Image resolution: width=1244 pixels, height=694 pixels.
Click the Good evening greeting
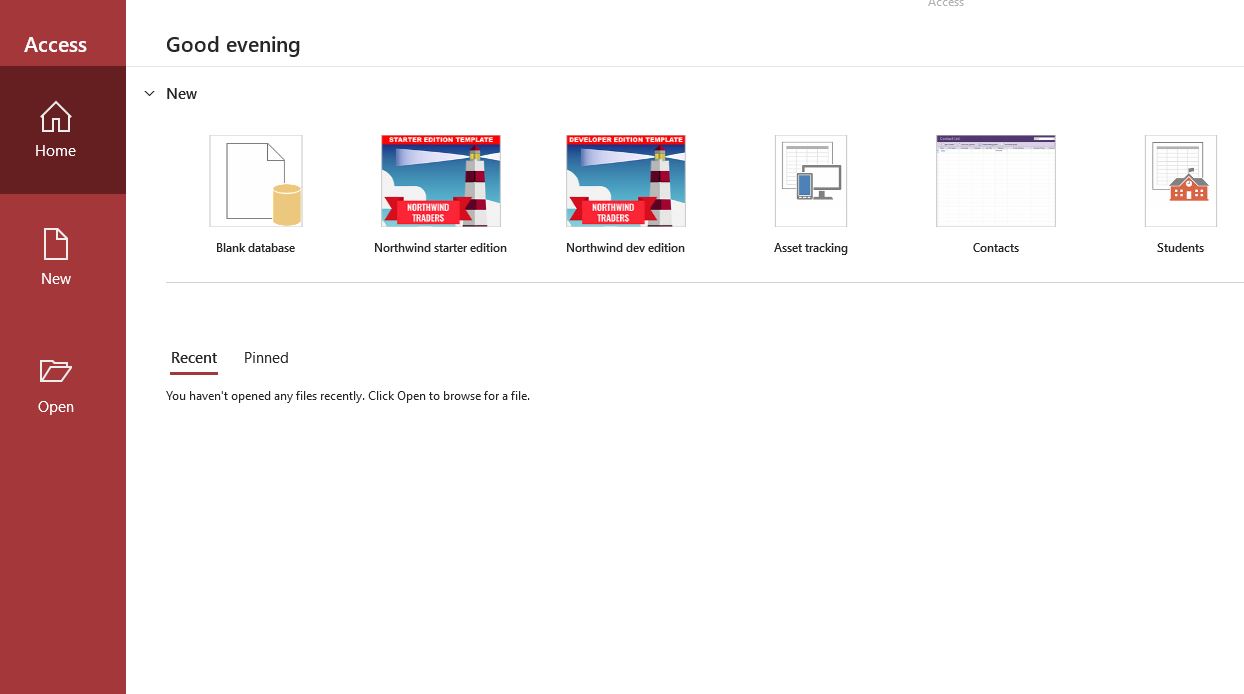(x=233, y=45)
